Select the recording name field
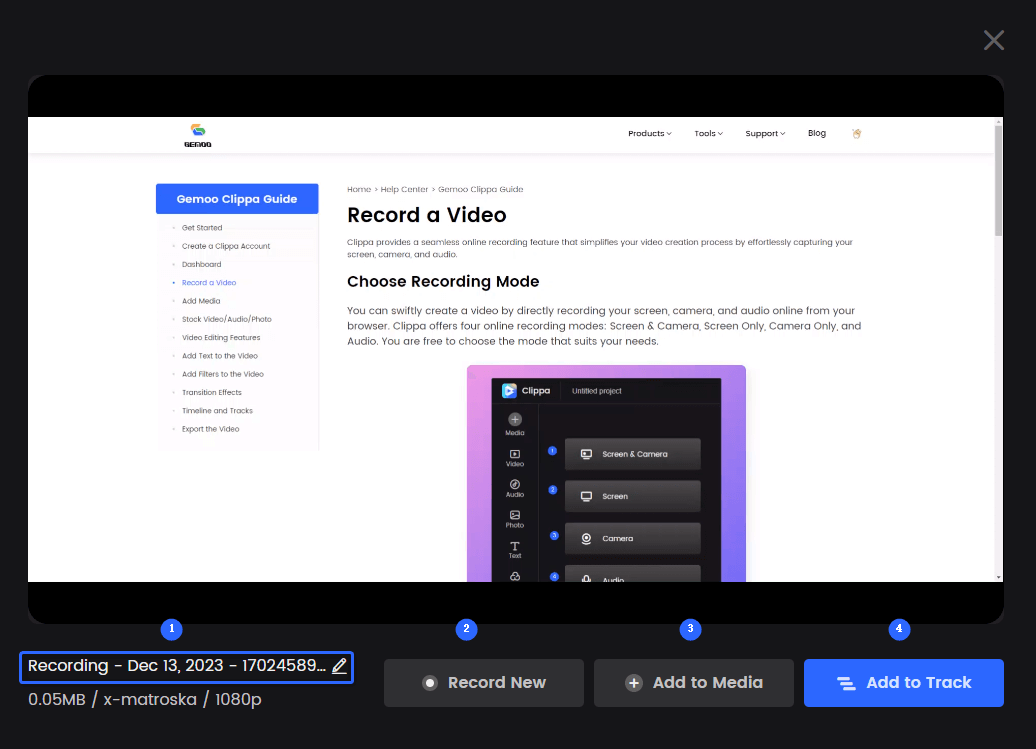The width and height of the screenshot is (1036, 749). tap(187, 667)
